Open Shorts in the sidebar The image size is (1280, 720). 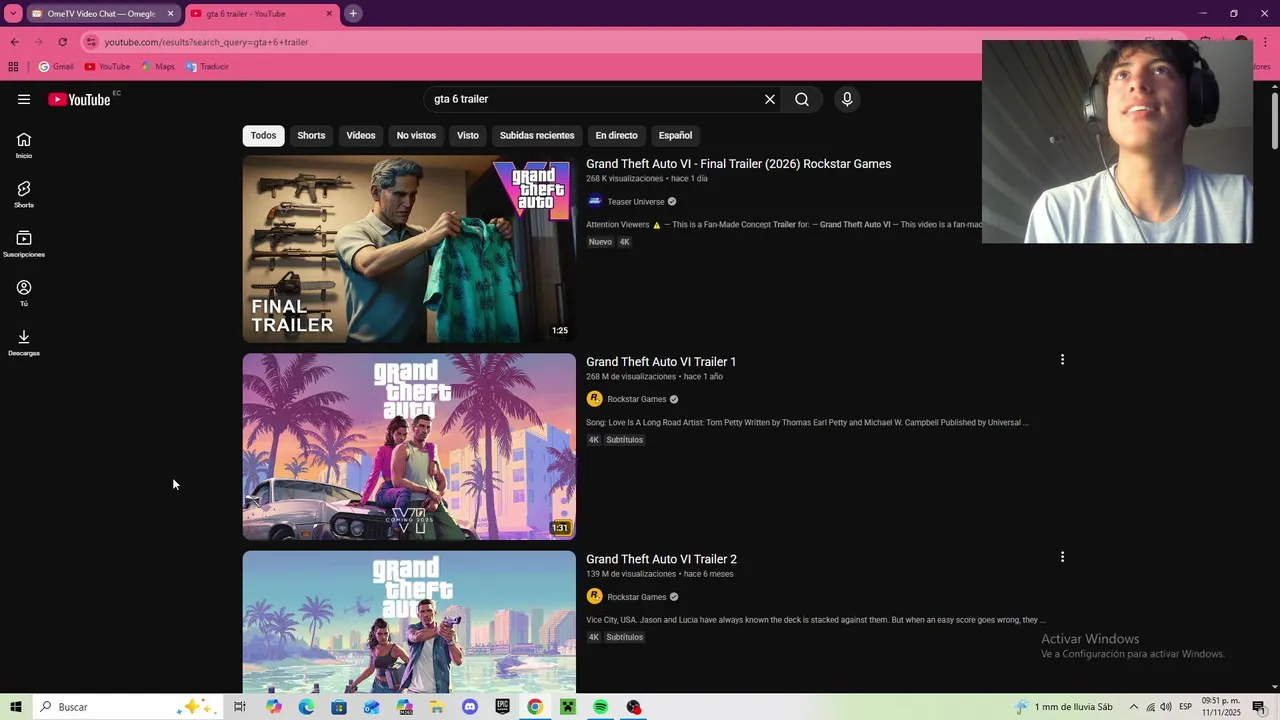point(24,194)
